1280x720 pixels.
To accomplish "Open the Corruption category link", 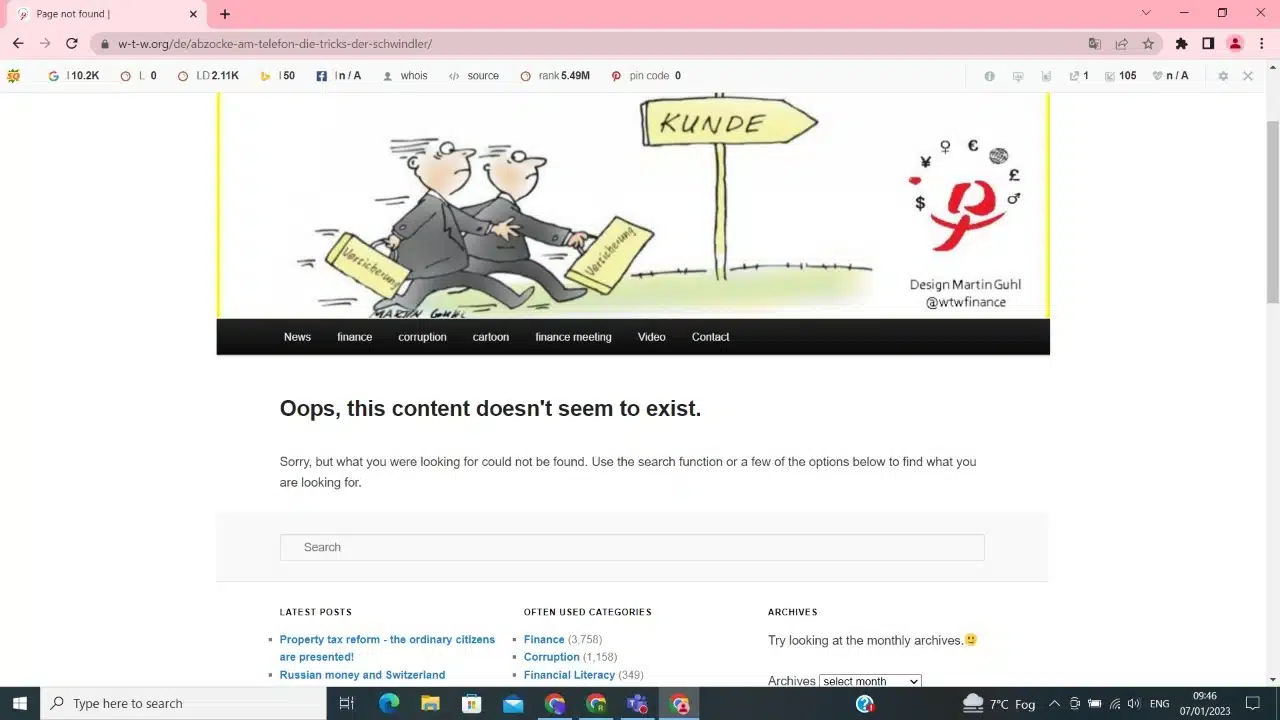I will click(x=551, y=657).
